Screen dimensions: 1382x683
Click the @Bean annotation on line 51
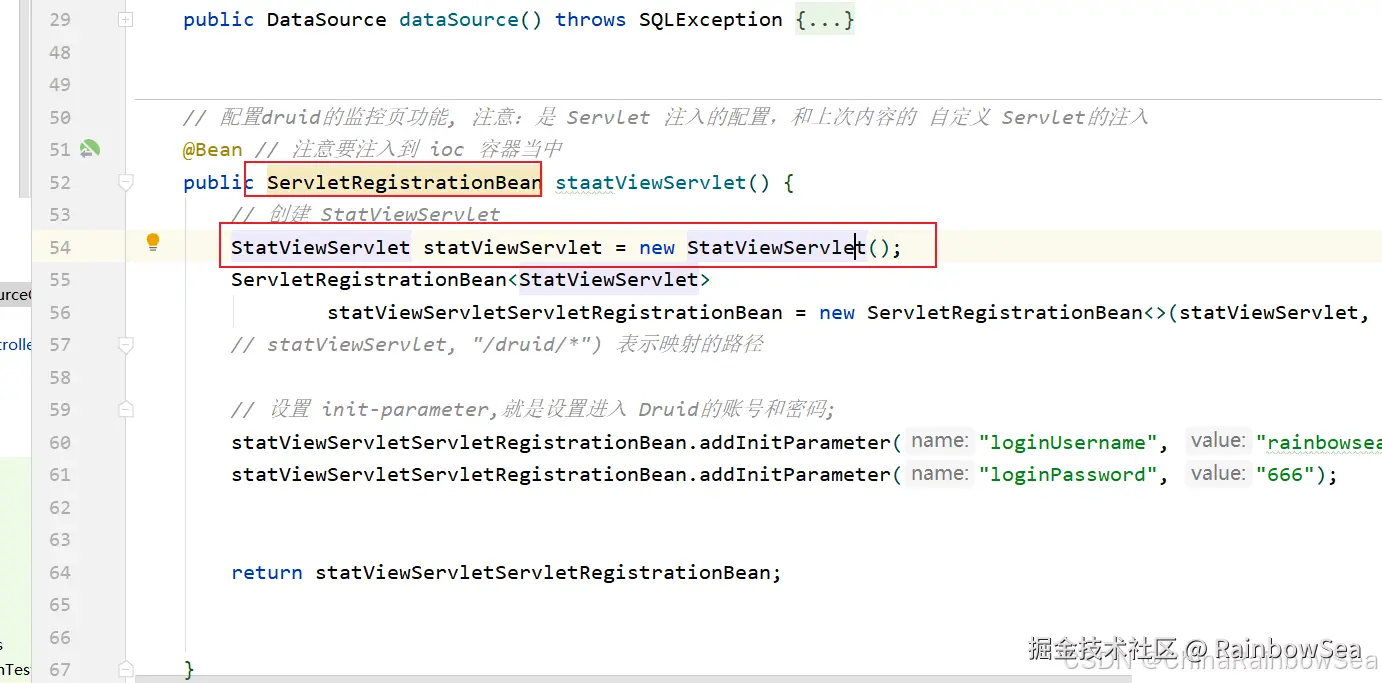click(212, 150)
